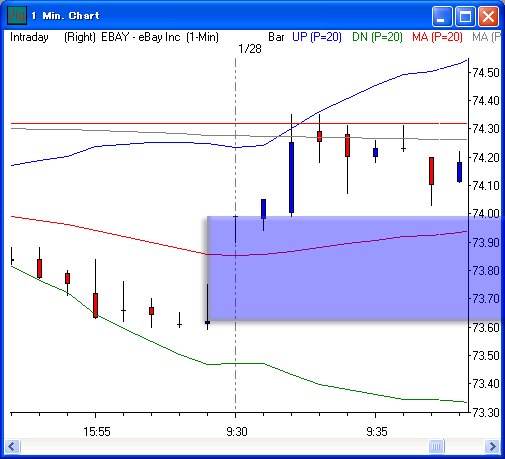Screen dimensions: 505x459
Task: Click the 9:30 time axis label
Action: pos(237,432)
